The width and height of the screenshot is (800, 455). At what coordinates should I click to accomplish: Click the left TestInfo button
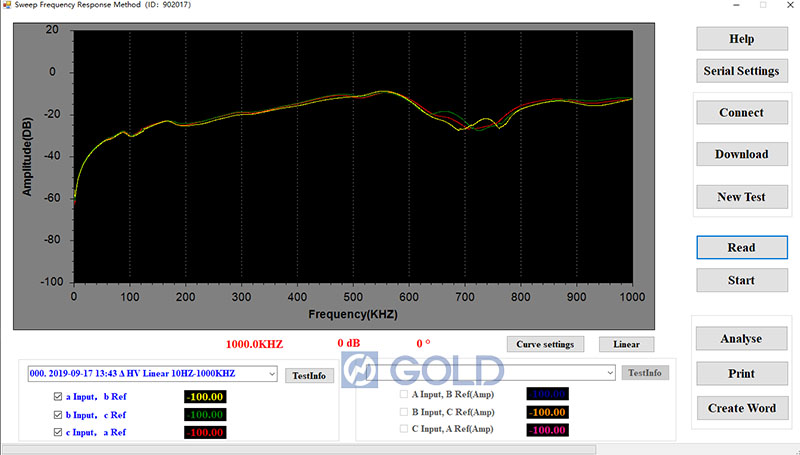click(x=310, y=375)
